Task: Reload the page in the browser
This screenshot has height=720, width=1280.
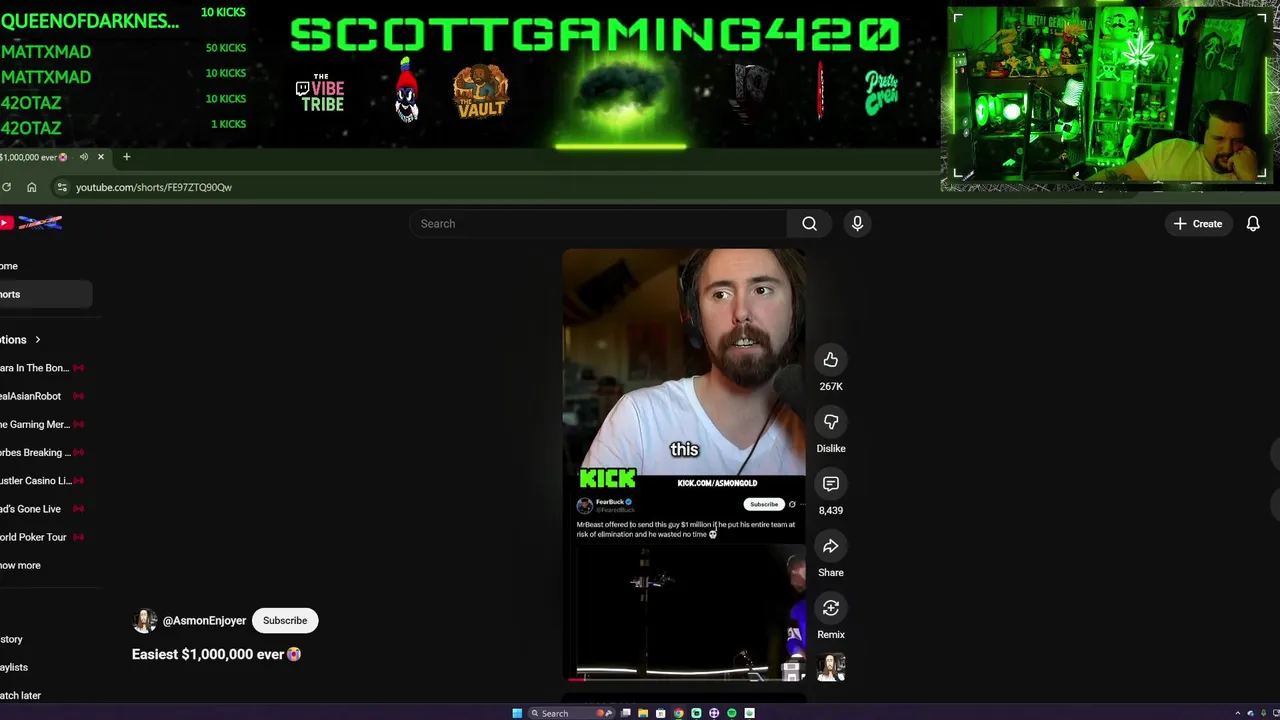Action: coord(6,187)
